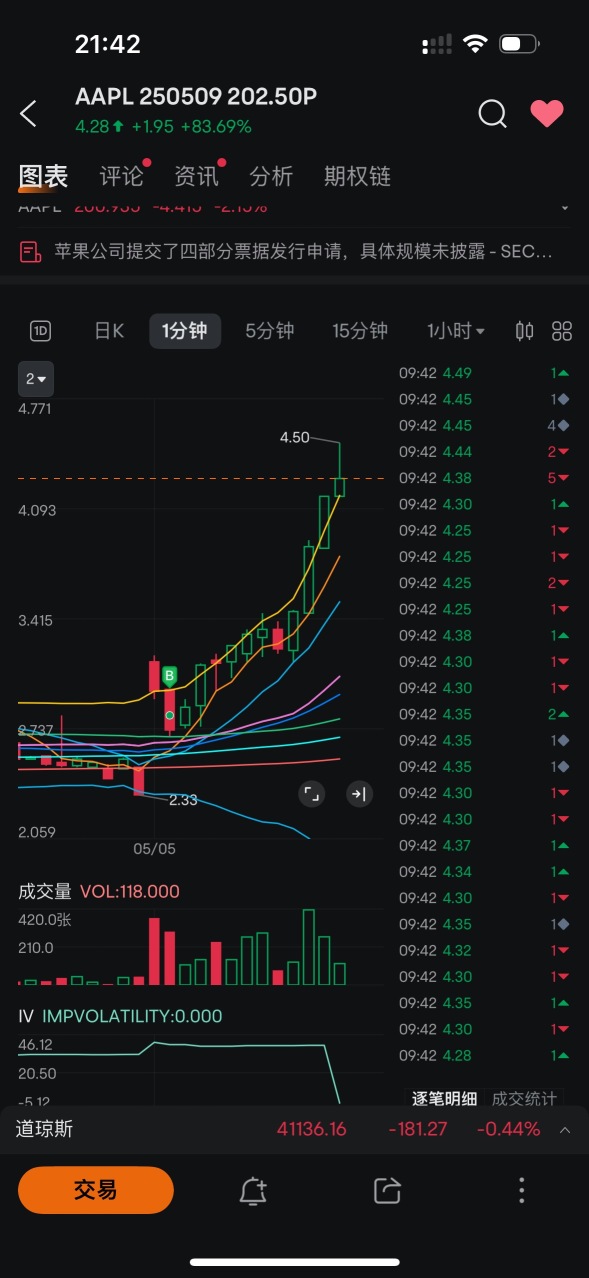589x1278 pixels.
Task: Jump to latest candle arrow icon
Action: pos(358,794)
